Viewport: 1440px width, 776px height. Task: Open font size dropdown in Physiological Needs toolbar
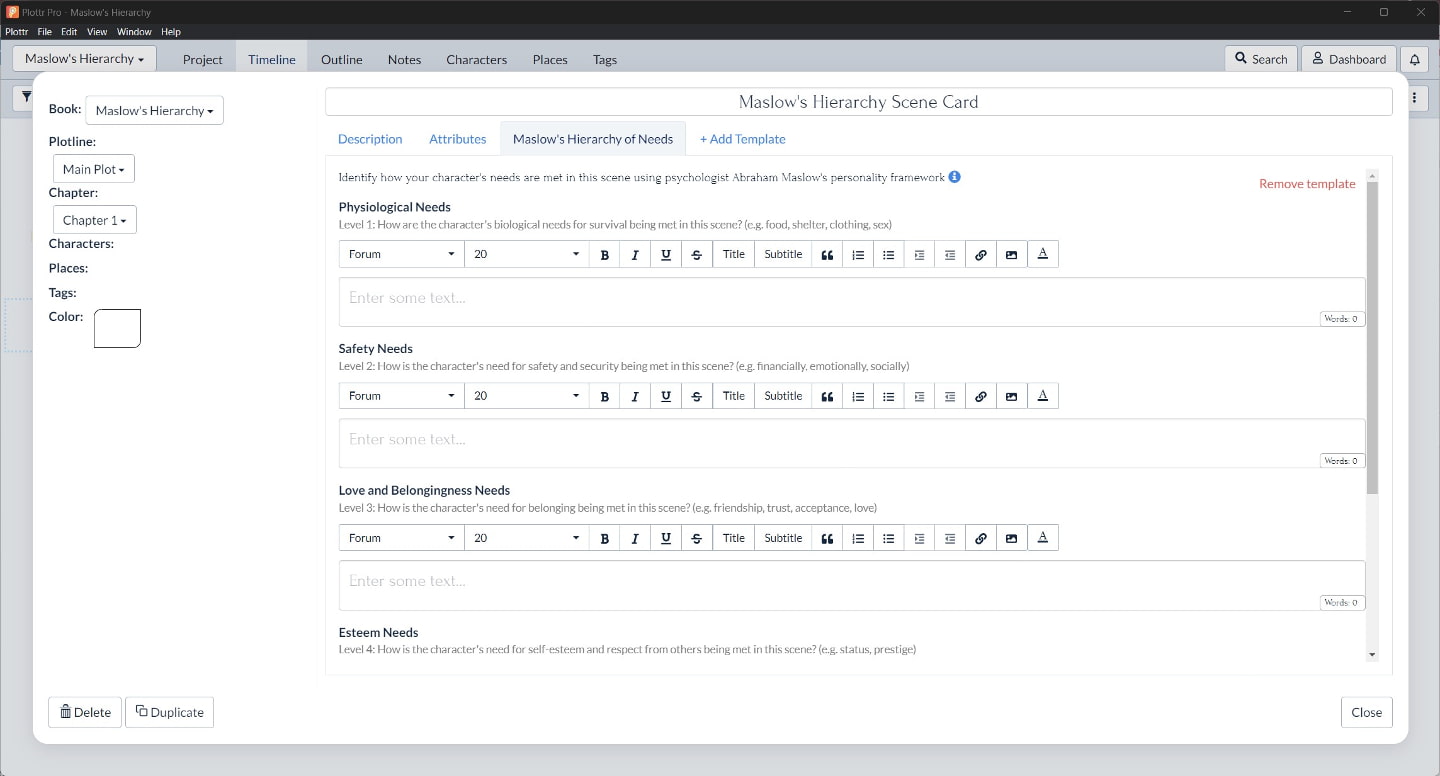[527, 254]
